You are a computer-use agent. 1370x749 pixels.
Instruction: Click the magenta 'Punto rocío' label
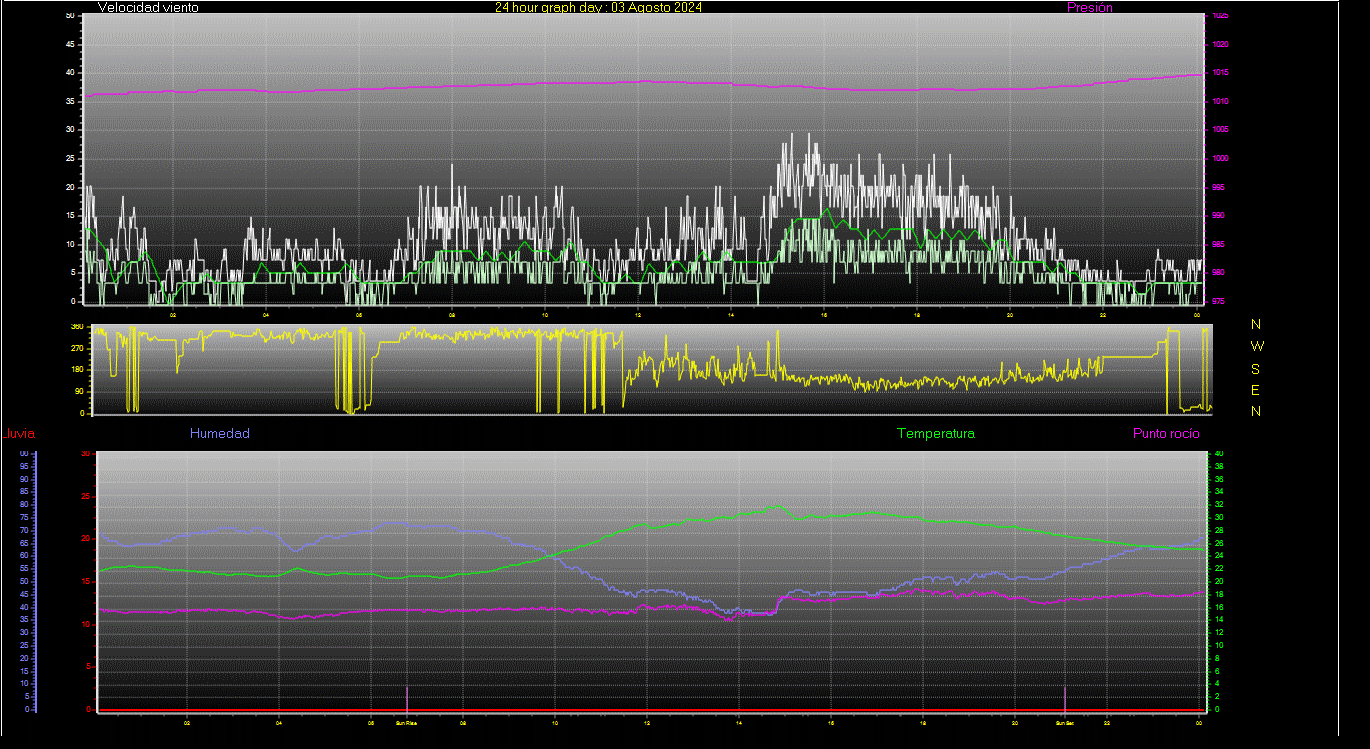click(1166, 434)
